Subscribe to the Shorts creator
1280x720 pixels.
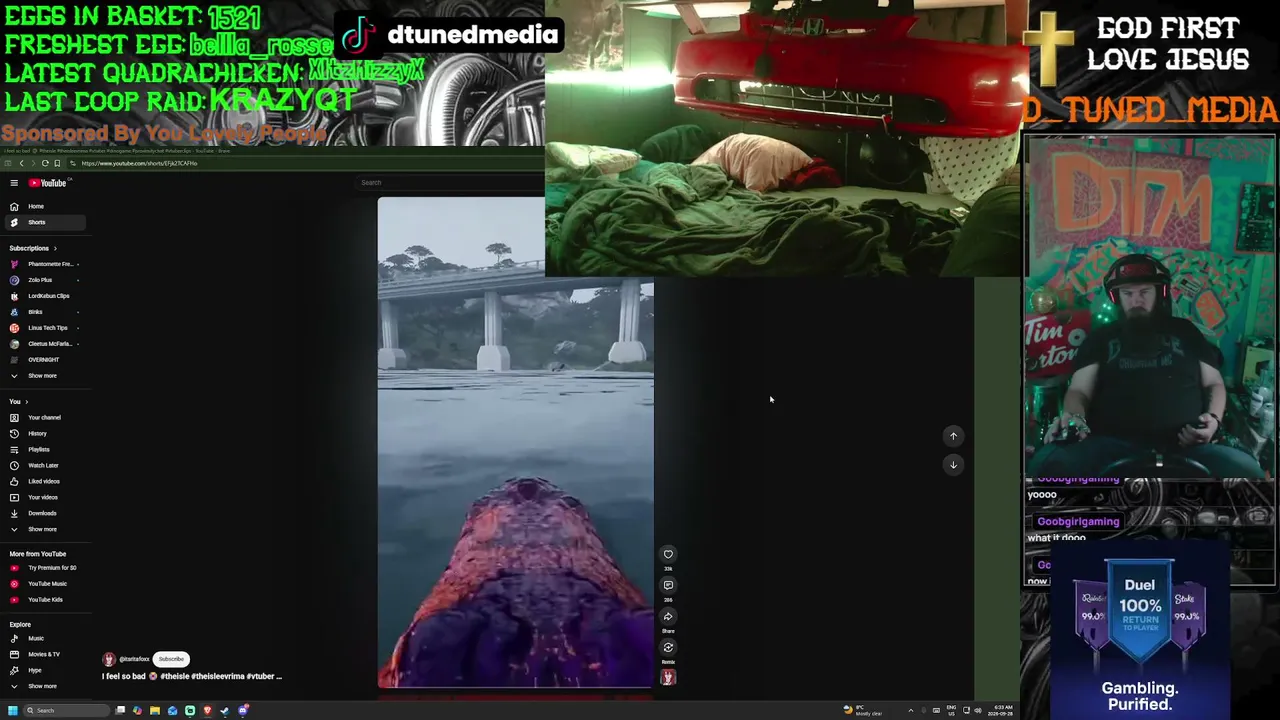(171, 660)
